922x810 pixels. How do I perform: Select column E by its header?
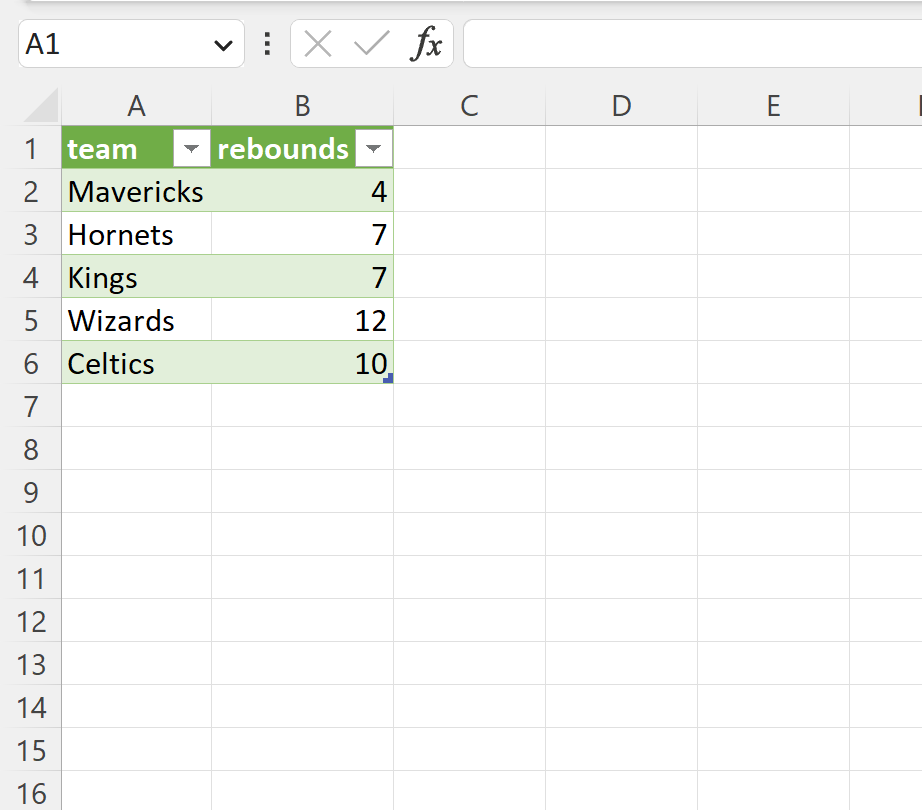click(772, 105)
